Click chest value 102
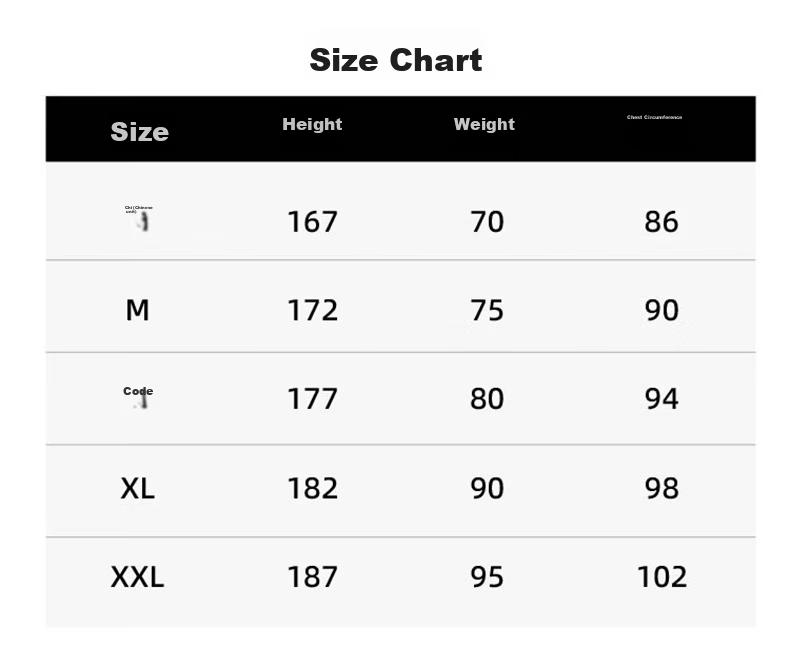 coord(662,577)
